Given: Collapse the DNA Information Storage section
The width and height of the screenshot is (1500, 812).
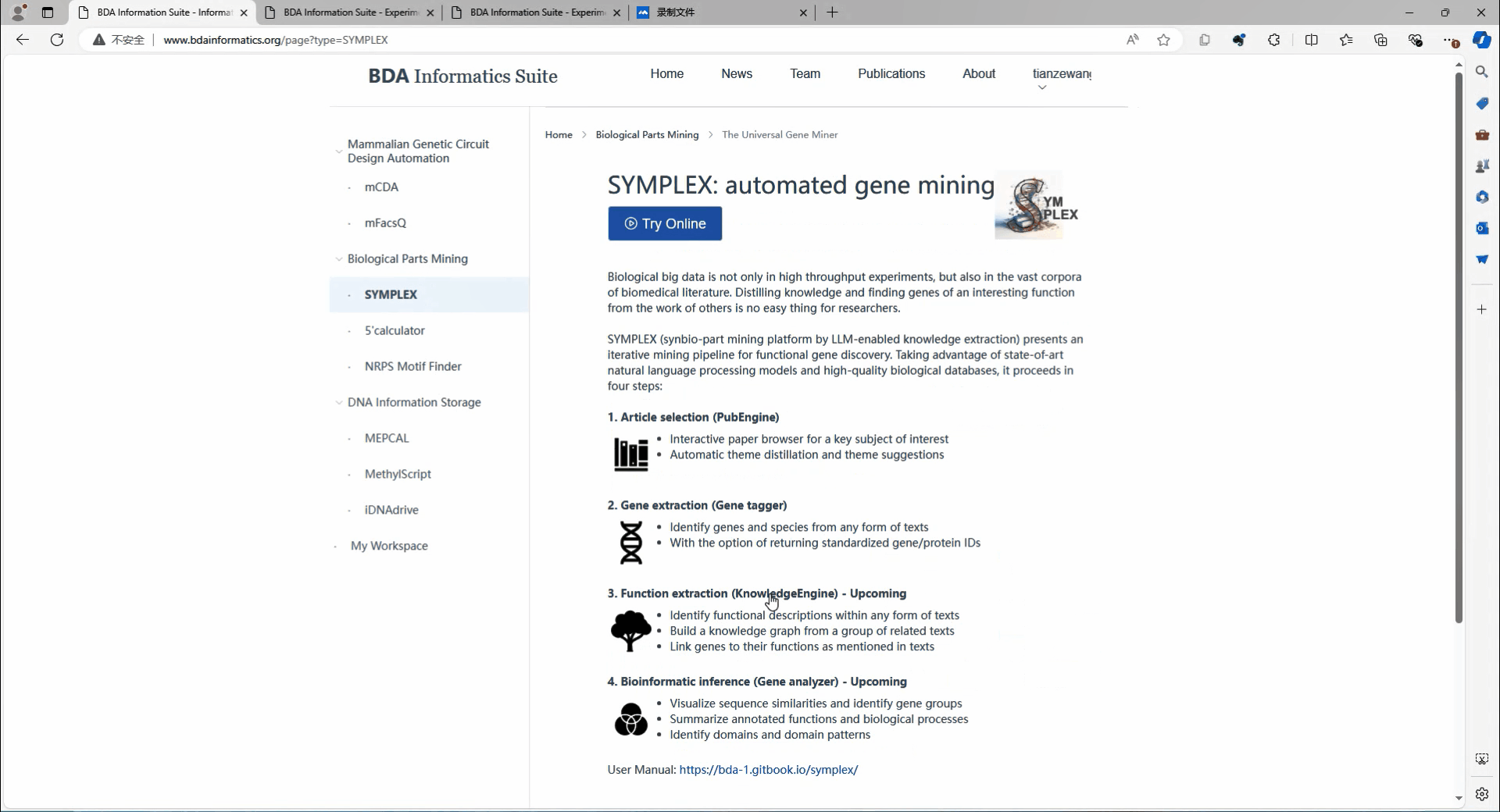Looking at the screenshot, I should click(x=338, y=403).
